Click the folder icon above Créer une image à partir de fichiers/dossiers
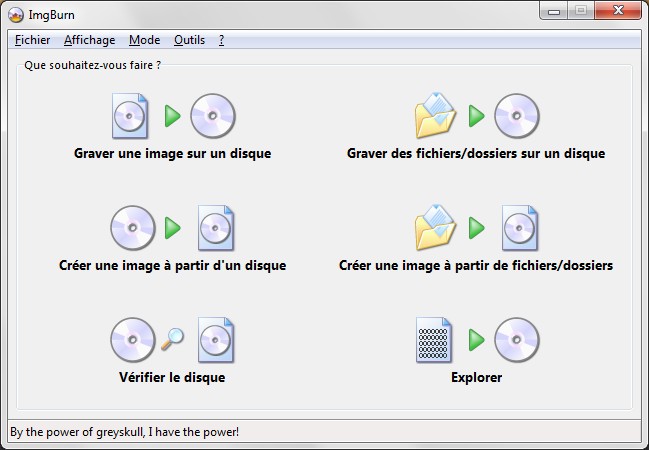The width and height of the screenshot is (649, 450). 435,227
